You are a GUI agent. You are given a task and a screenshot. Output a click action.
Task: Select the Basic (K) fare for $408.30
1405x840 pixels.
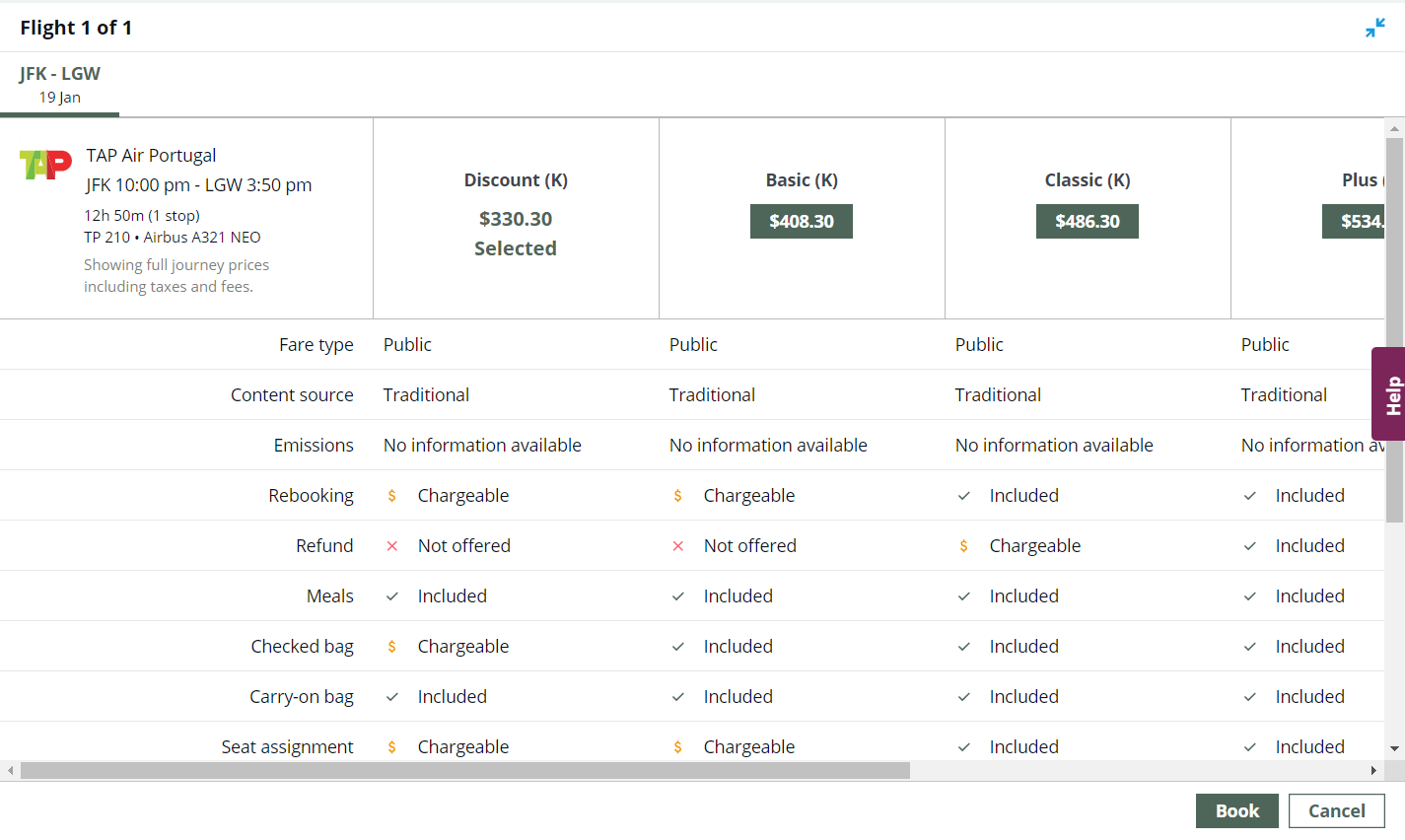tap(801, 222)
